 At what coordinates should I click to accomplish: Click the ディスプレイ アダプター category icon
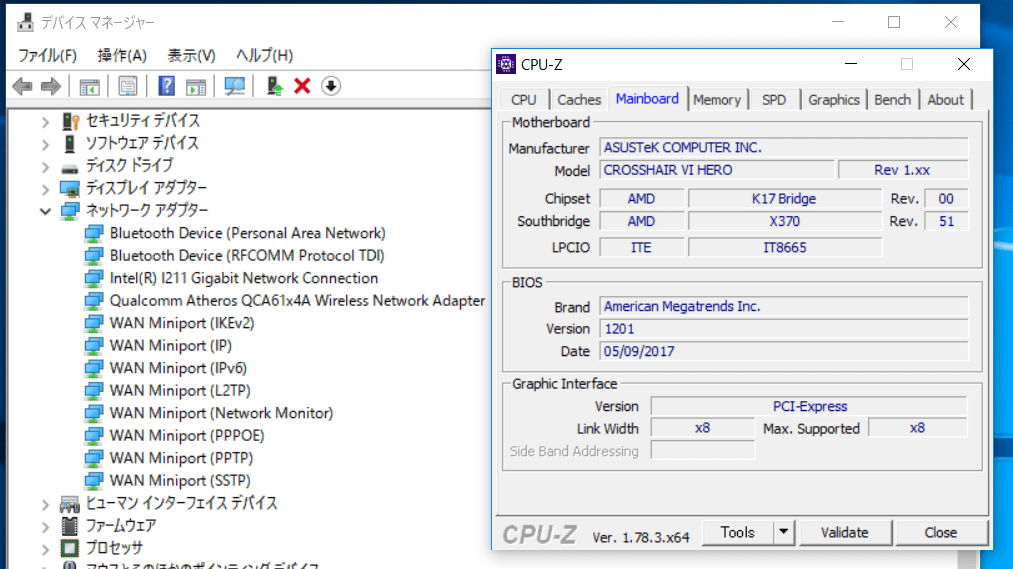70,189
